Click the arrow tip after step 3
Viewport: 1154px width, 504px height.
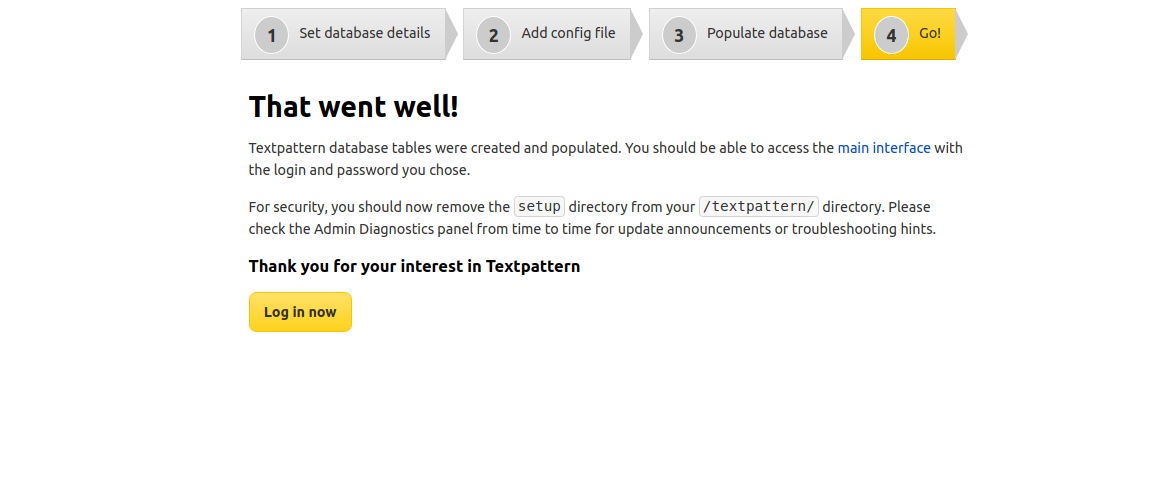(x=848, y=34)
